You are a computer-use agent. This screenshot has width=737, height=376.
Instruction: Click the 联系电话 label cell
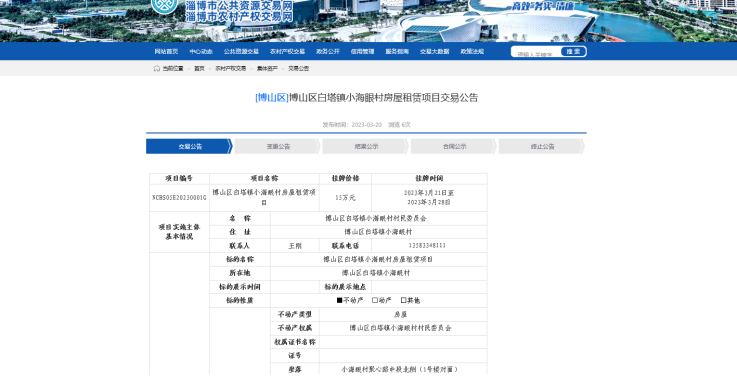tap(345, 246)
